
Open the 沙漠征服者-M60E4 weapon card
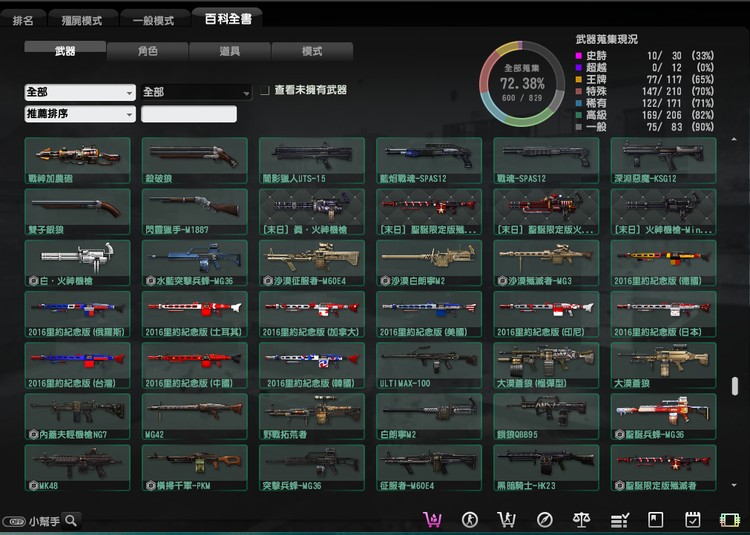coord(312,263)
